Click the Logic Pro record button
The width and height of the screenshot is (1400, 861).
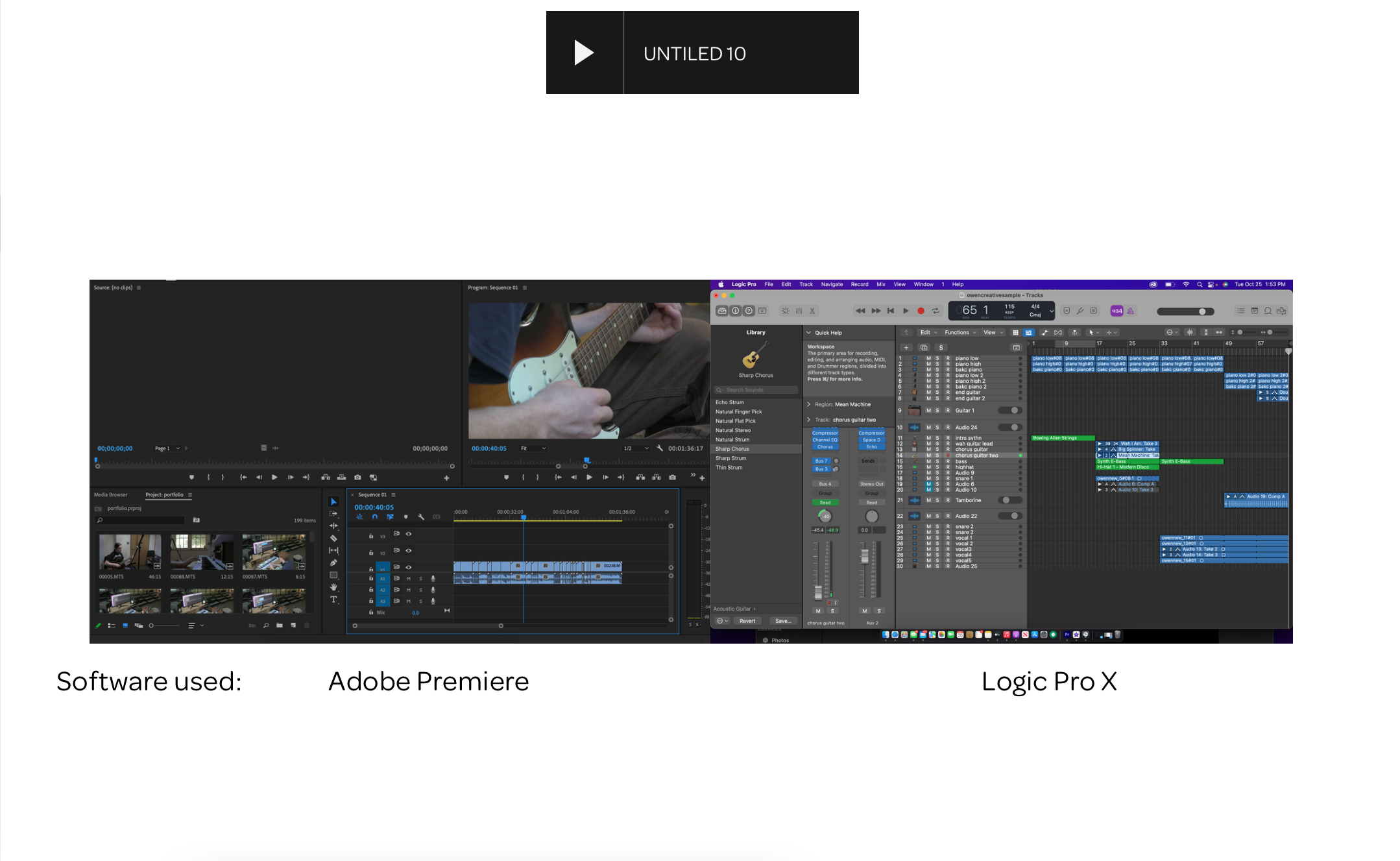point(921,311)
